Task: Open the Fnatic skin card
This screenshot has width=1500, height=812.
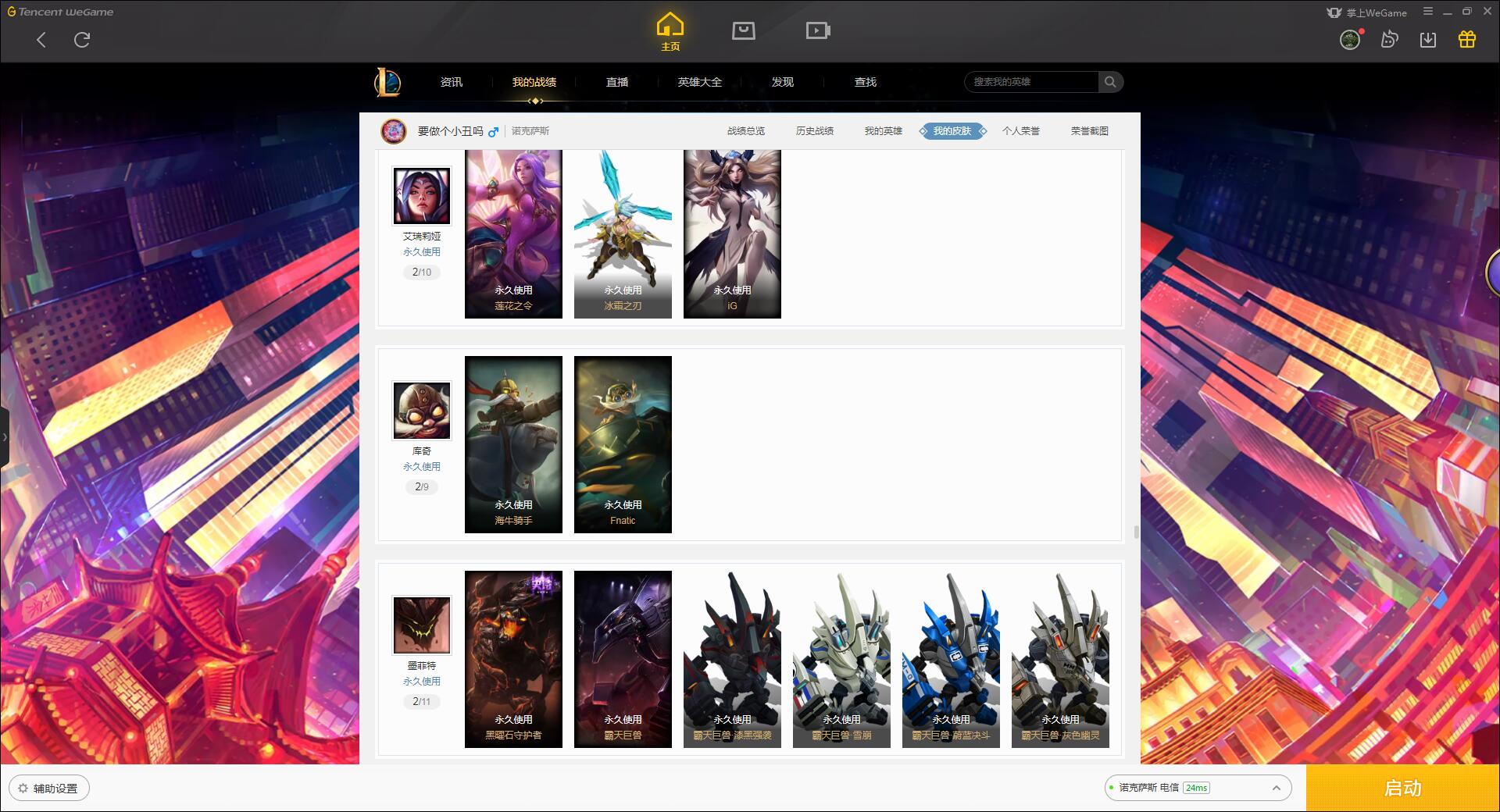Action: (623, 444)
